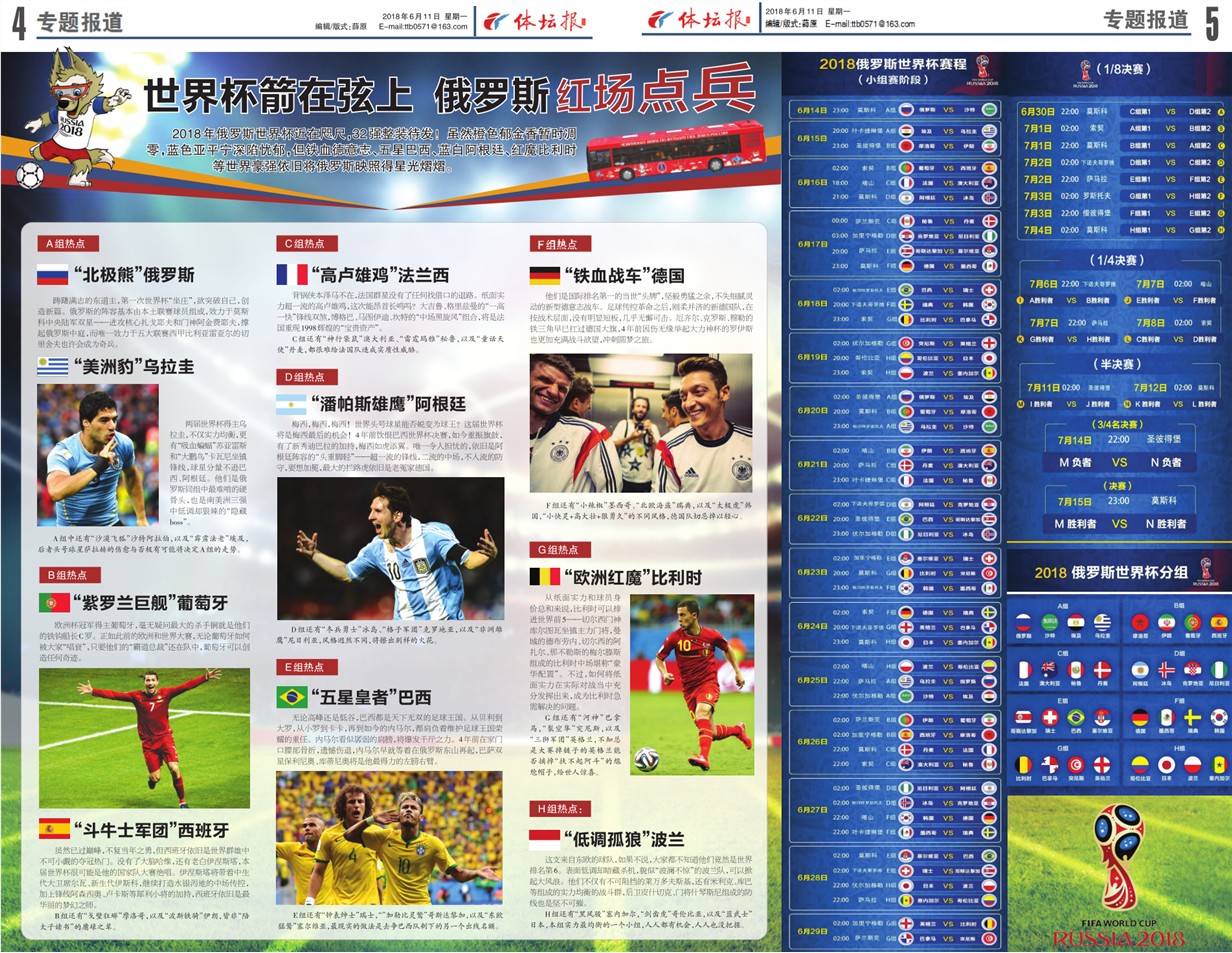Click the "(1/4决赛)" heading
Viewport: 1232px width, 953px height.
(x=1117, y=260)
